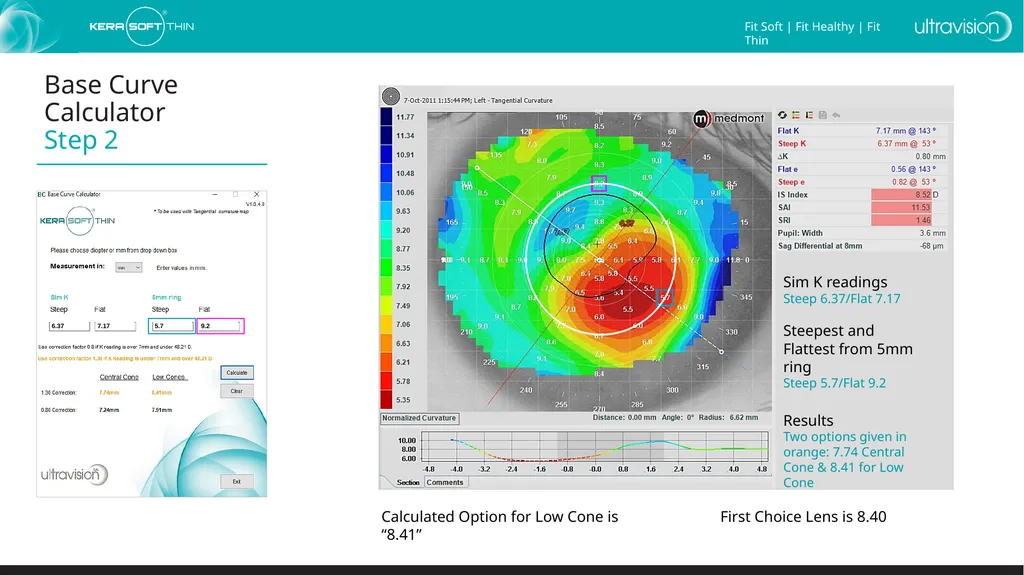Open the Measurement in mm dropdown

coord(129,267)
